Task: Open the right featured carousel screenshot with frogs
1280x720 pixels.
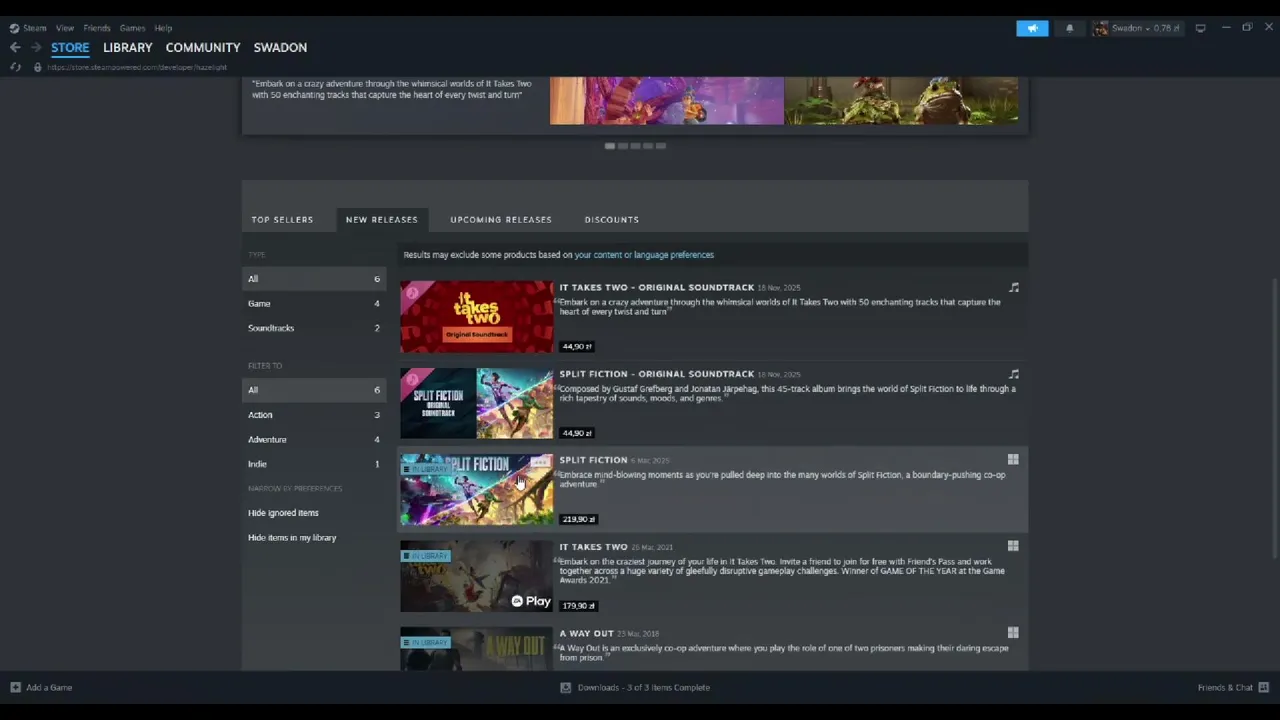Action: point(901,101)
